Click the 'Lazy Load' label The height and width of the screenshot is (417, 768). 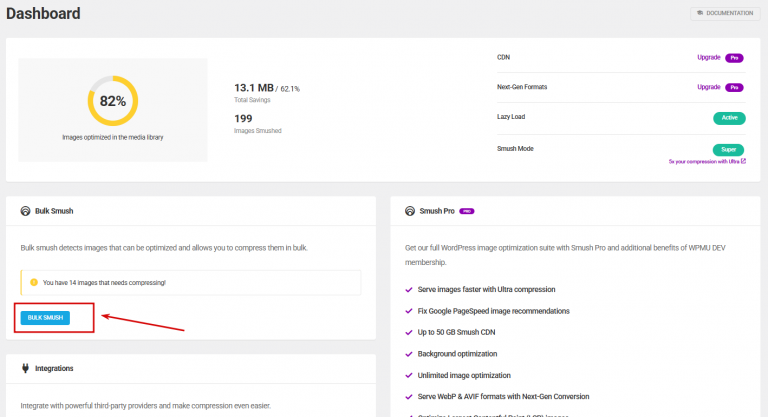pos(511,117)
